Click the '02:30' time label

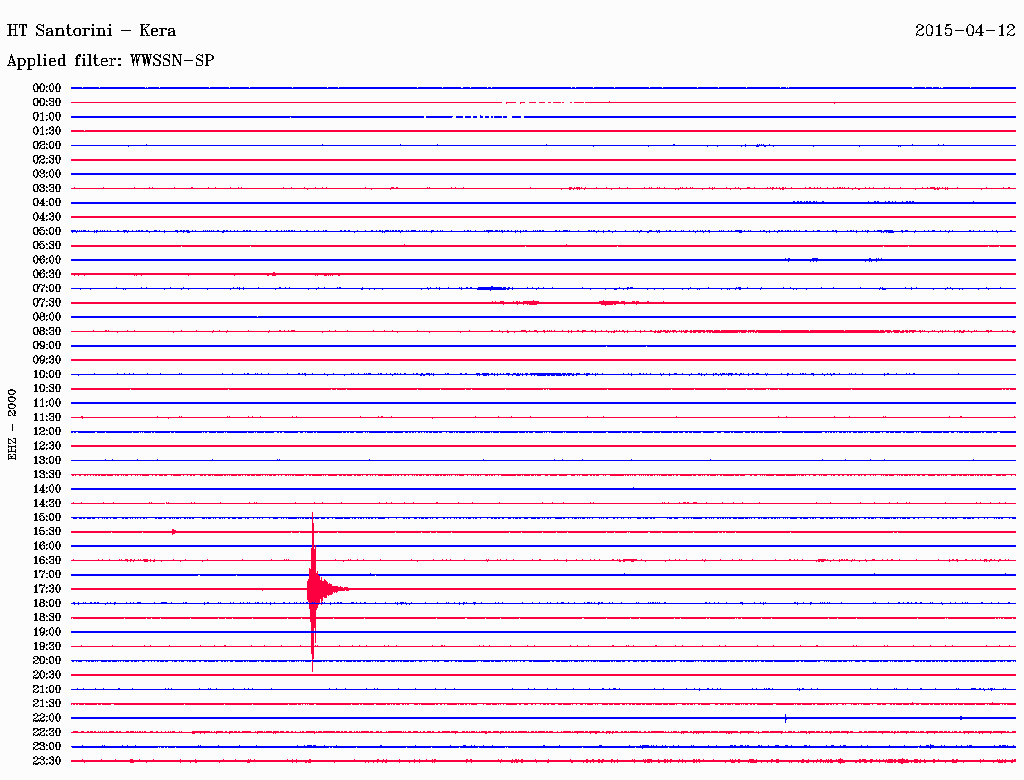(47, 159)
